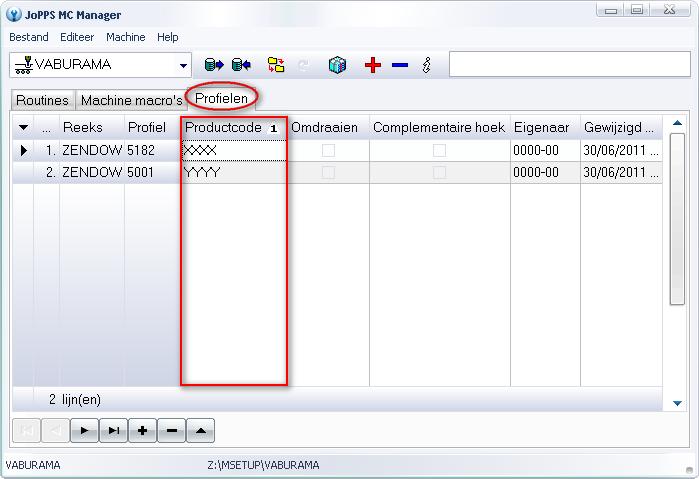Click the VABURAMA status bar label
The width and height of the screenshot is (699, 479).
tap(33, 465)
